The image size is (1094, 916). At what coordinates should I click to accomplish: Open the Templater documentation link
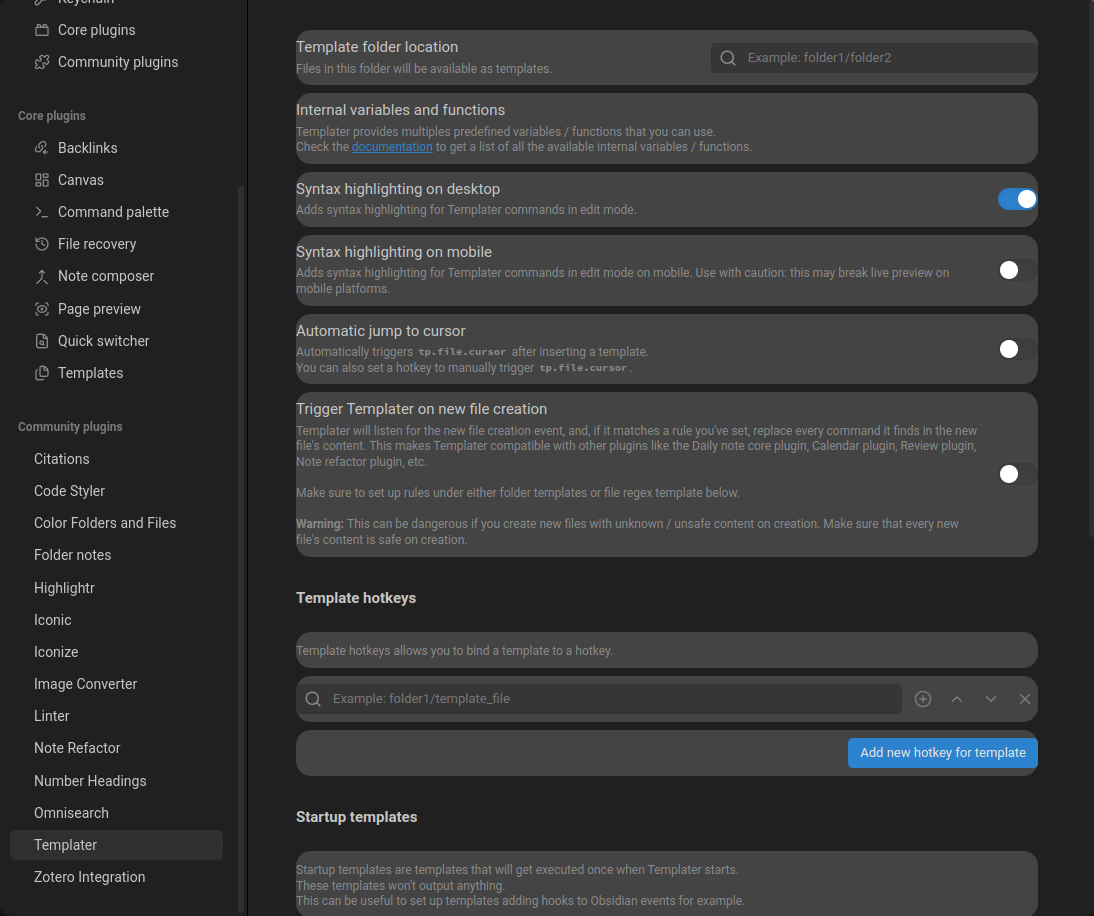tap(392, 147)
